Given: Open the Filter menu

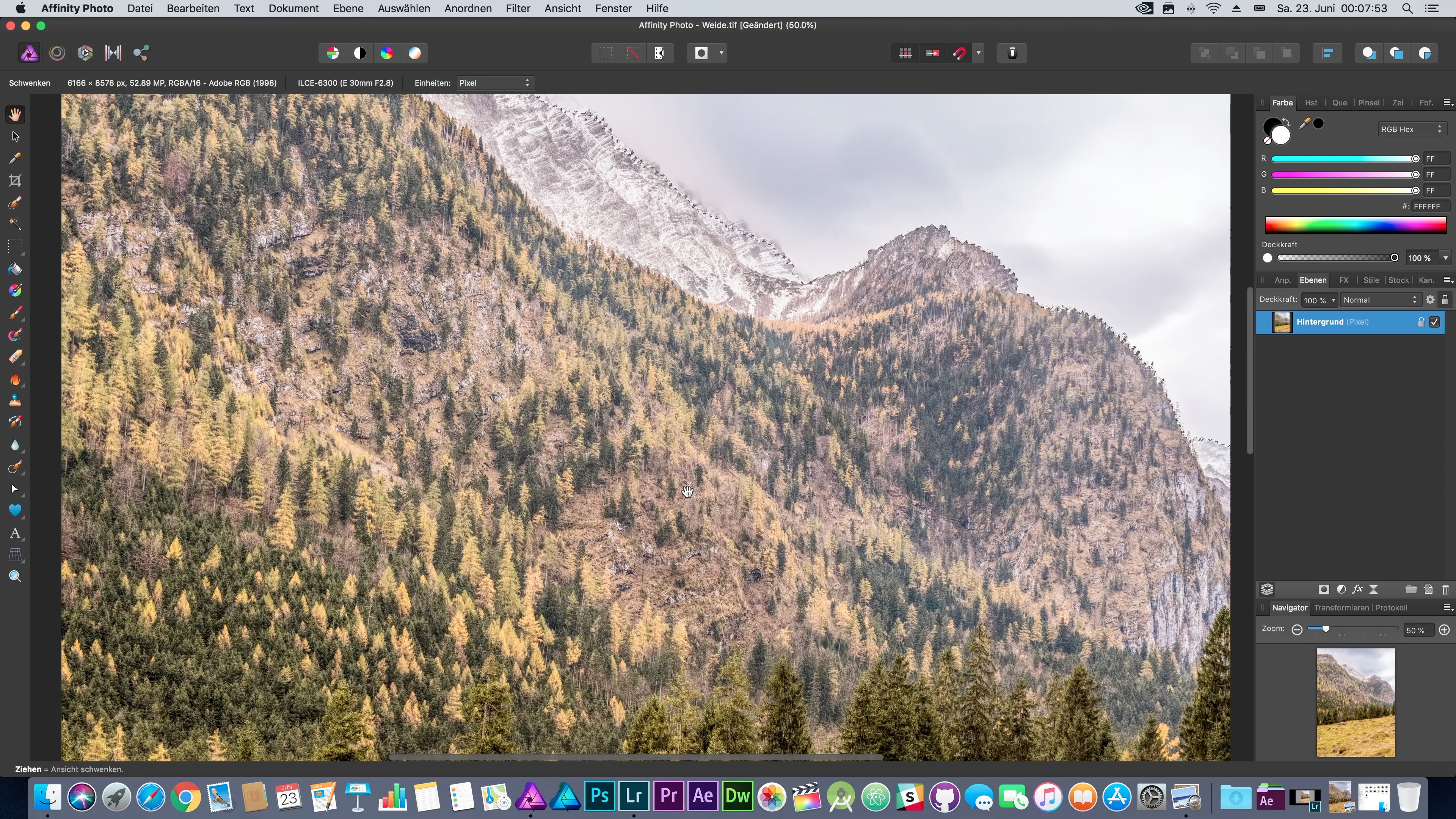Looking at the screenshot, I should pyautogui.click(x=517, y=8).
